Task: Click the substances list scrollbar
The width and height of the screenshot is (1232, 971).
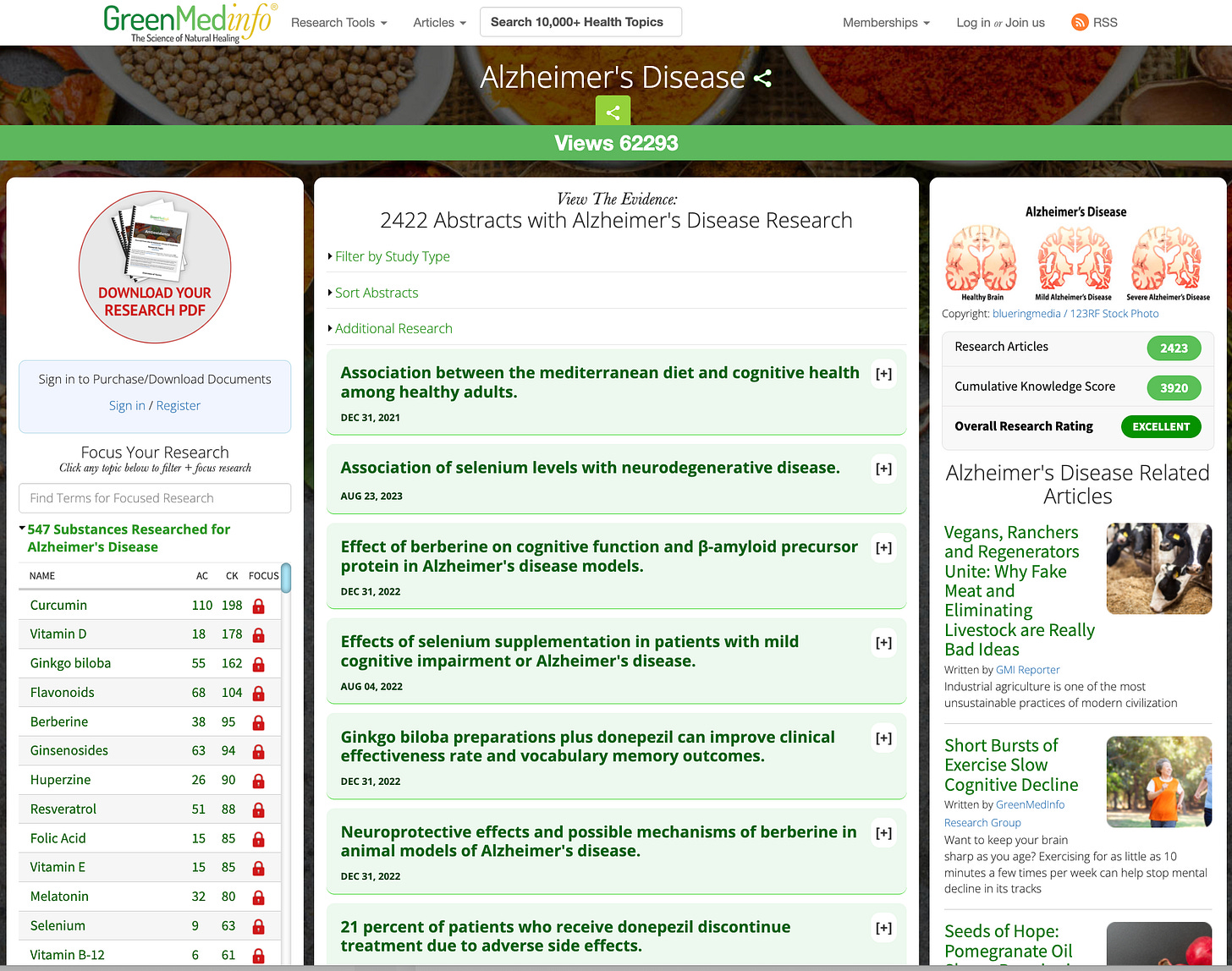Action: (286, 578)
